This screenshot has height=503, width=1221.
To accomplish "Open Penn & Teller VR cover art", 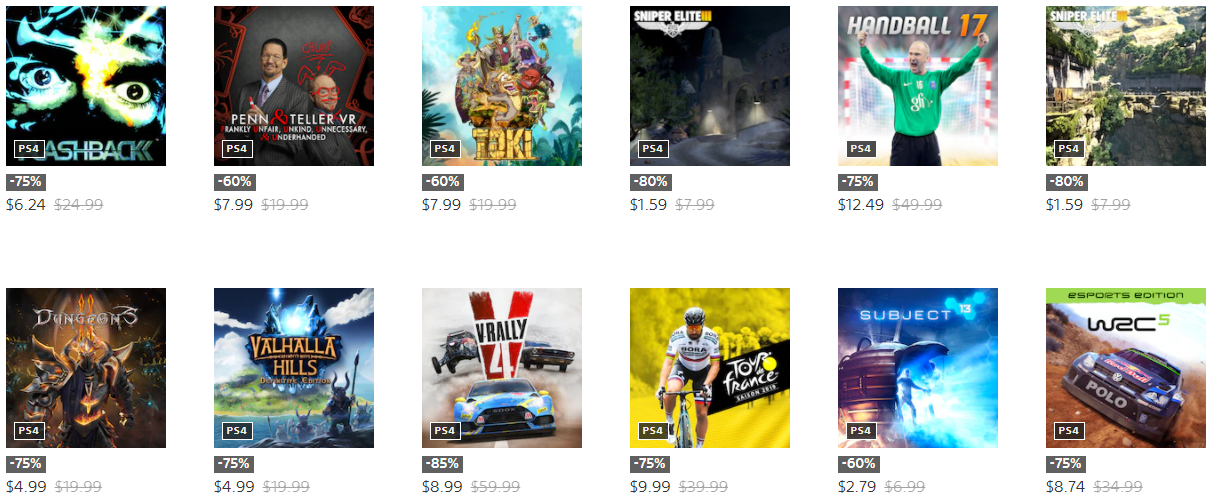I will pyautogui.click(x=294, y=86).
